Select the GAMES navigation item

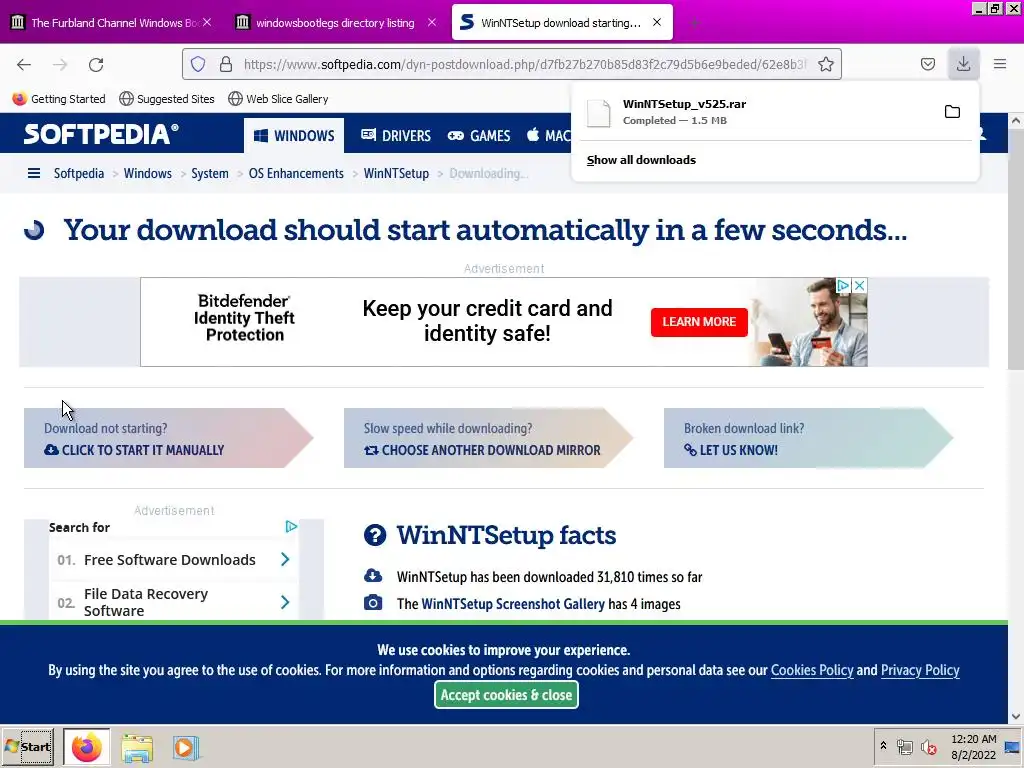(479, 135)
